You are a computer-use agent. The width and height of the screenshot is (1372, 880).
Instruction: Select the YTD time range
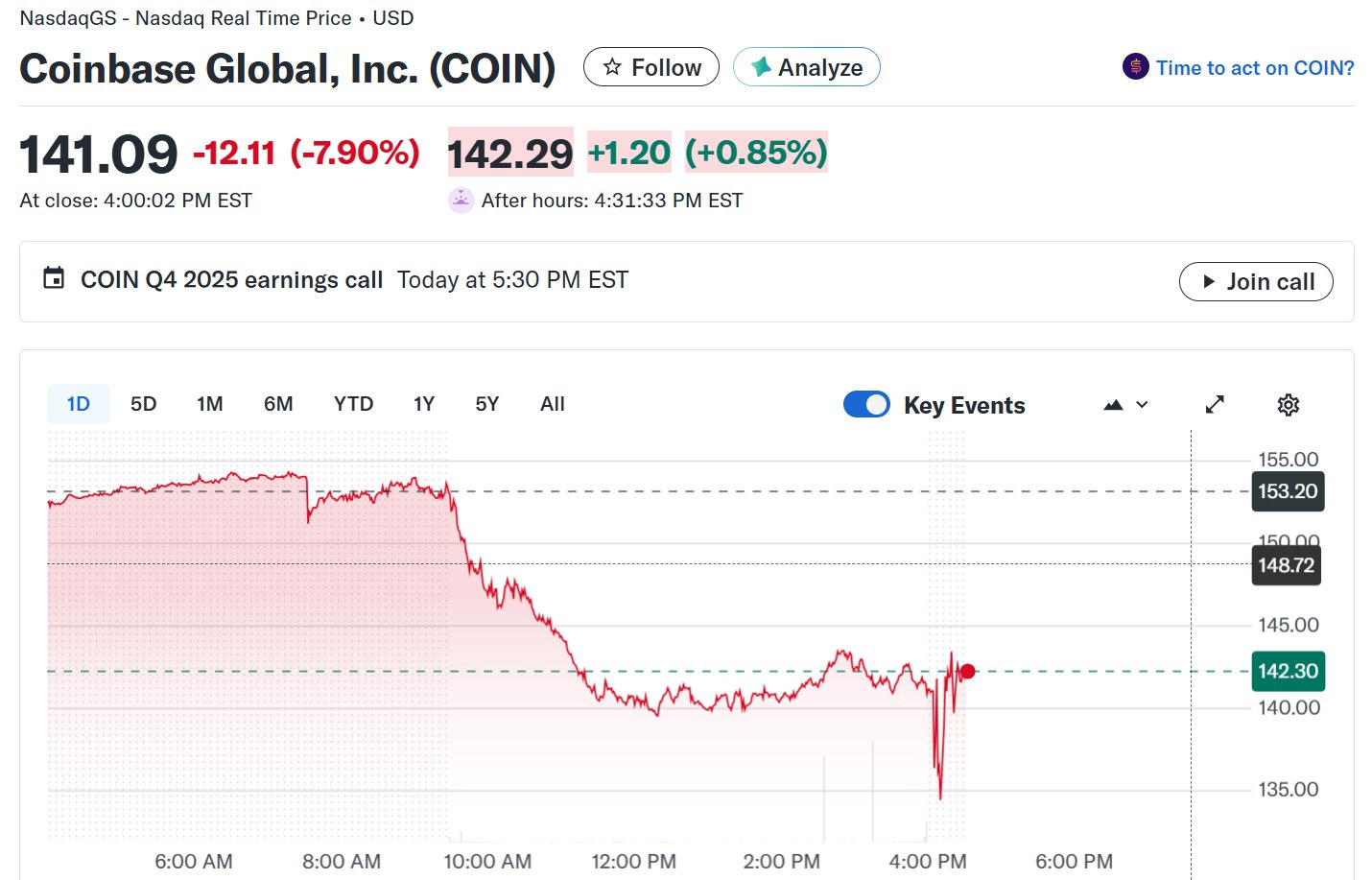[353, 404]
